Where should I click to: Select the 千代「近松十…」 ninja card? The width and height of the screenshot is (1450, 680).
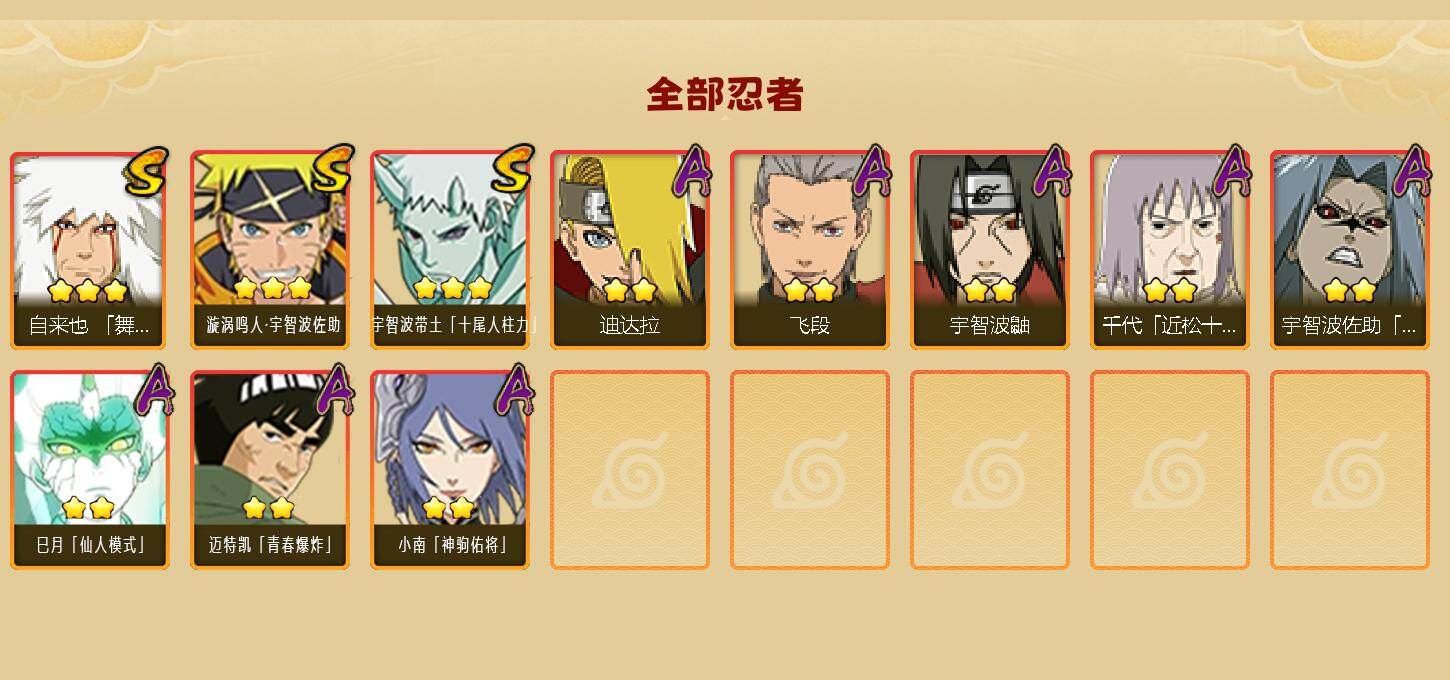click(1170, 250)
